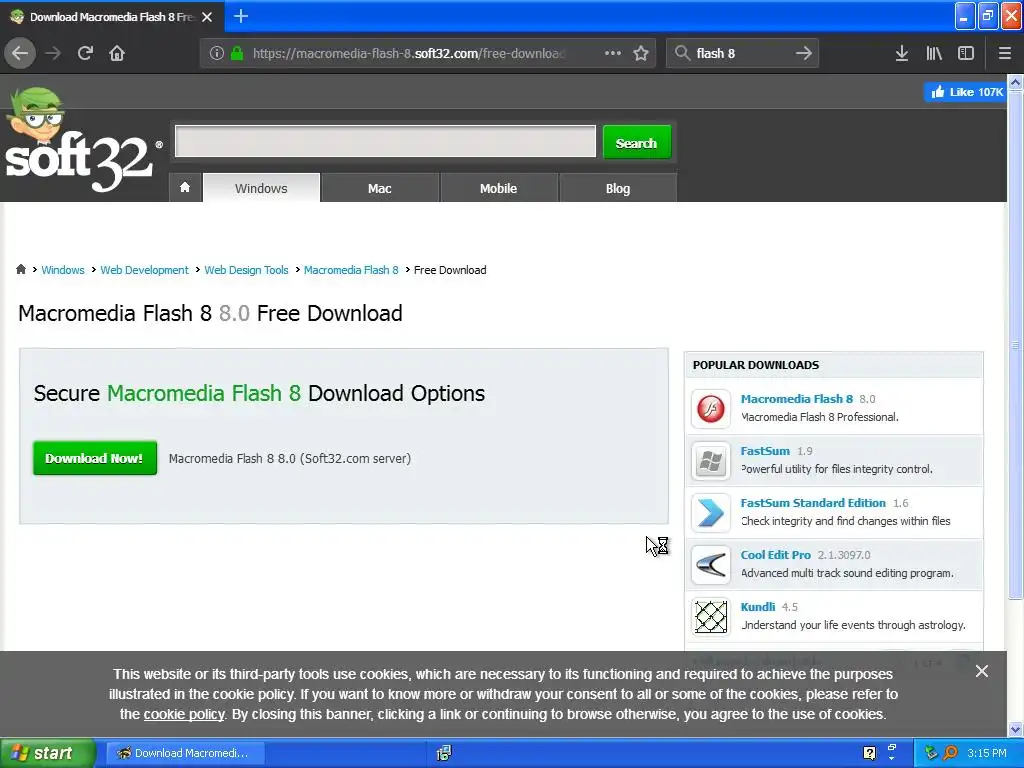Open the Windows breadcrumb link
Image resolution: width=1024 pixels, height=768 pixels.
63,270
